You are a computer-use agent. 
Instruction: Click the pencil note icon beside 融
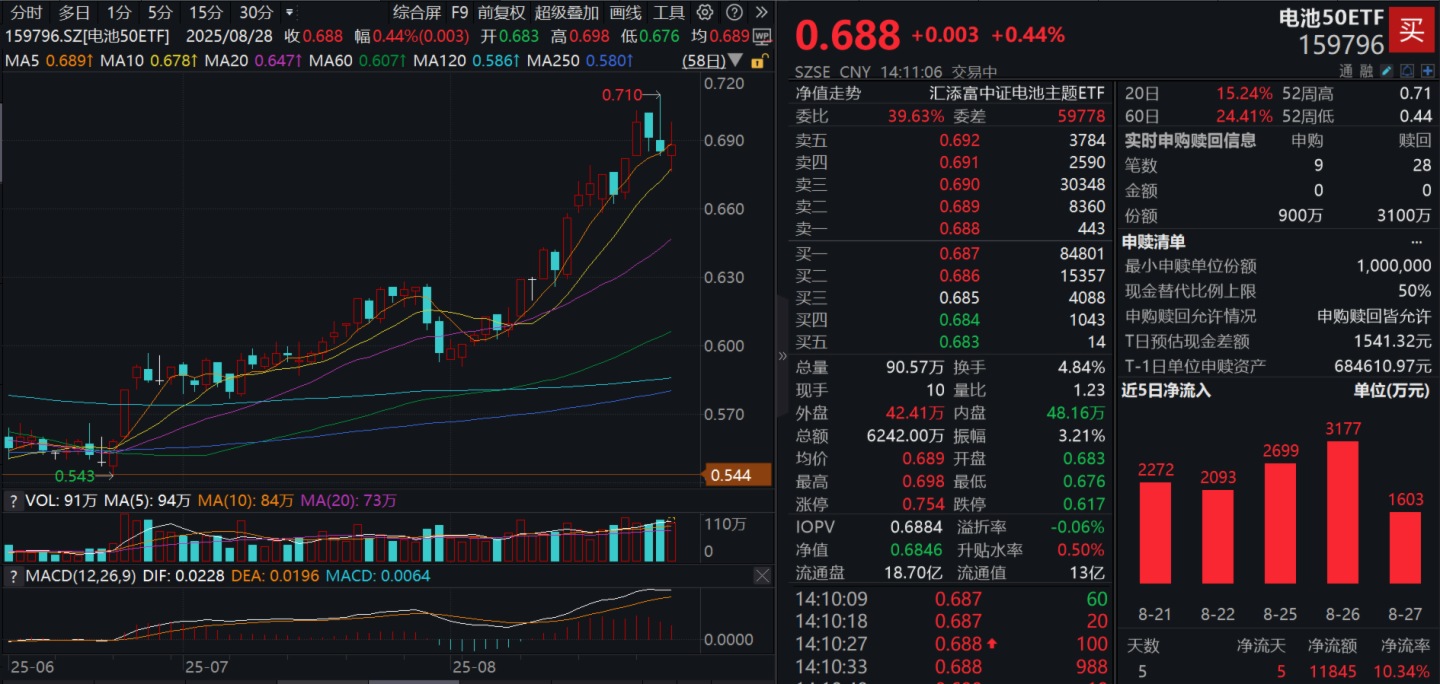point(1386,71)
